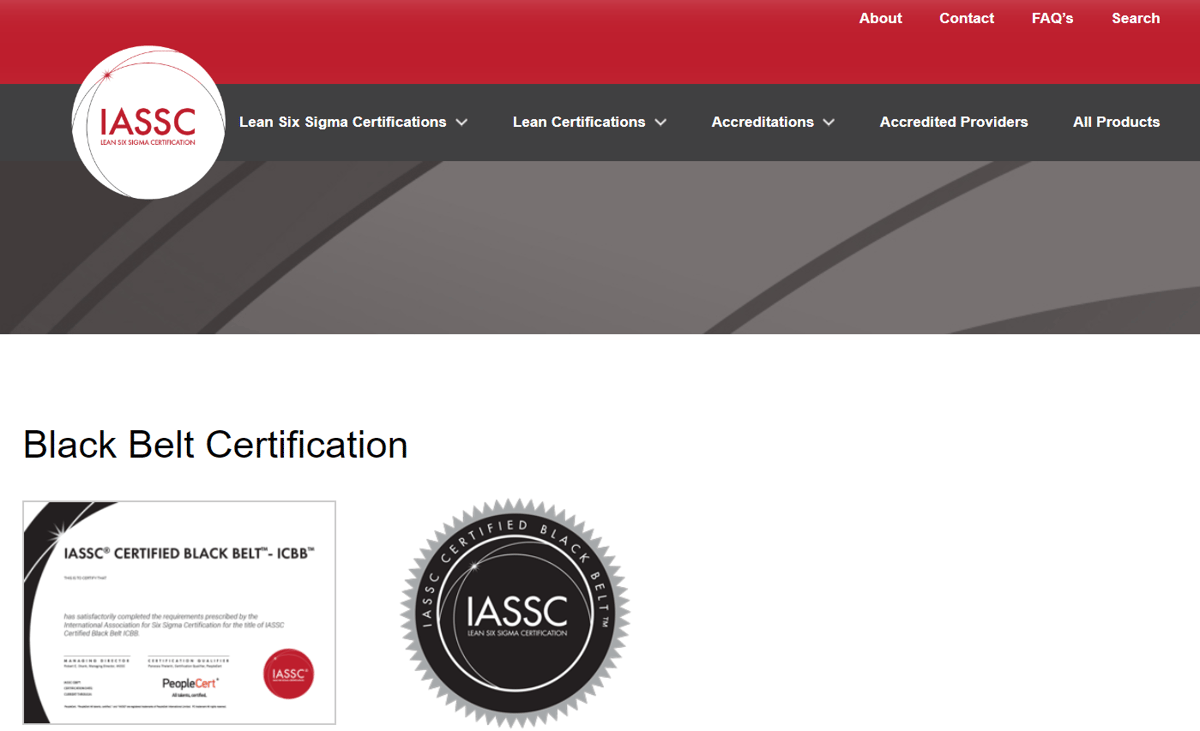Open the FAQ's link
The height and width of the screenshot is (731, 1200).
click(1052, 18)
